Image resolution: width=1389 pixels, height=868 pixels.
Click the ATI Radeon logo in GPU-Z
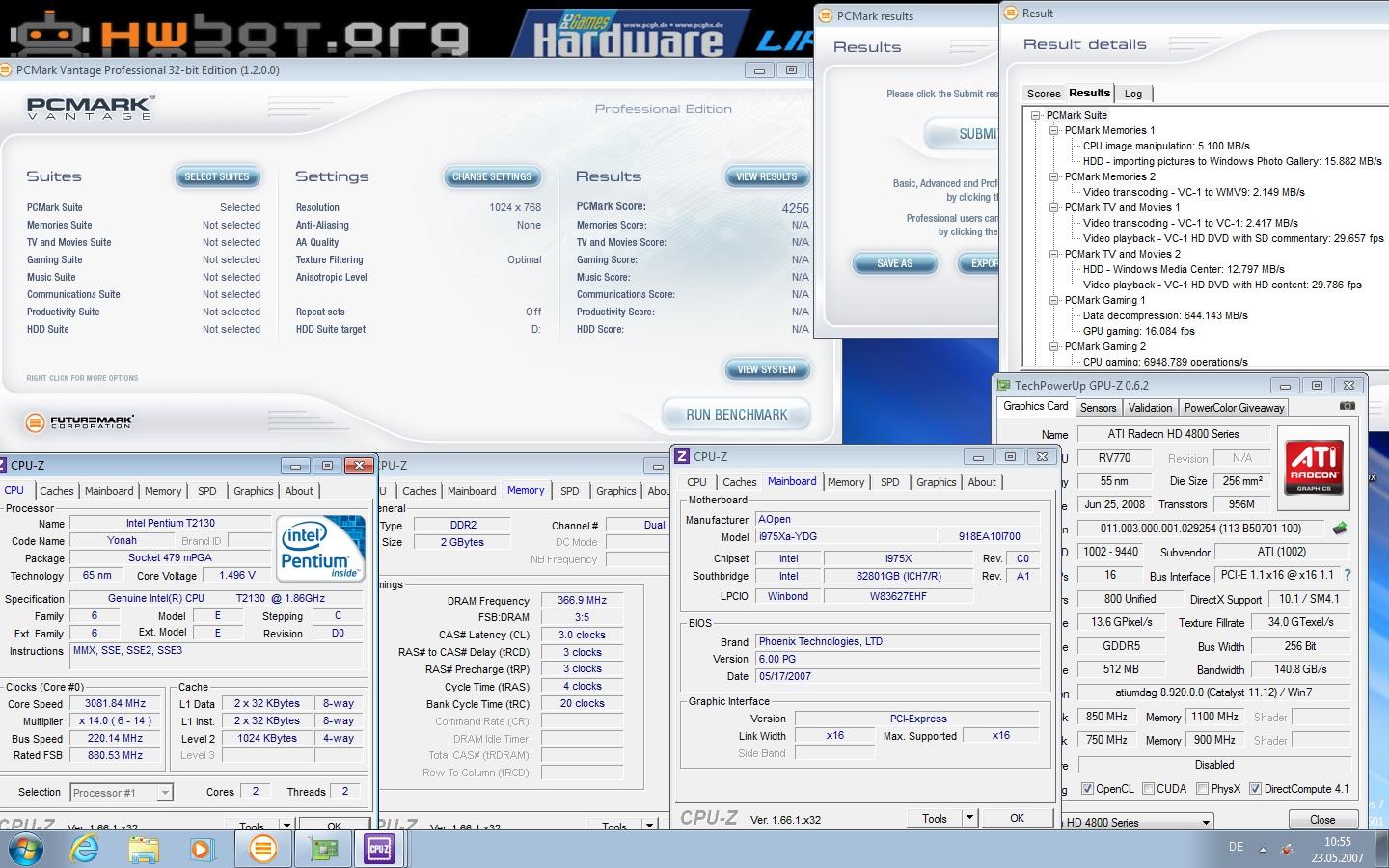pos(1314,468)
